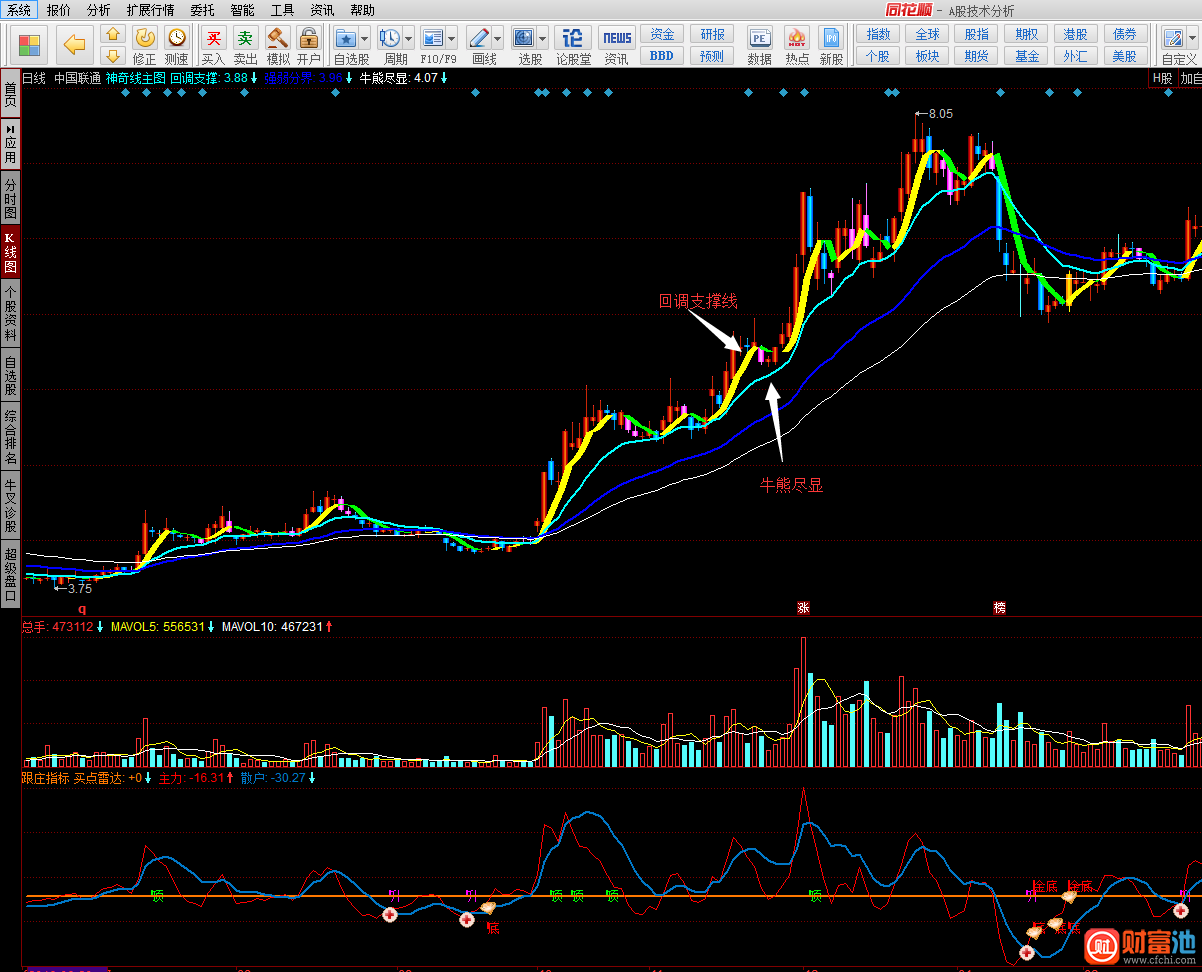Click the 期货 button
This screenshot has width=1202, height=972.
977,56
